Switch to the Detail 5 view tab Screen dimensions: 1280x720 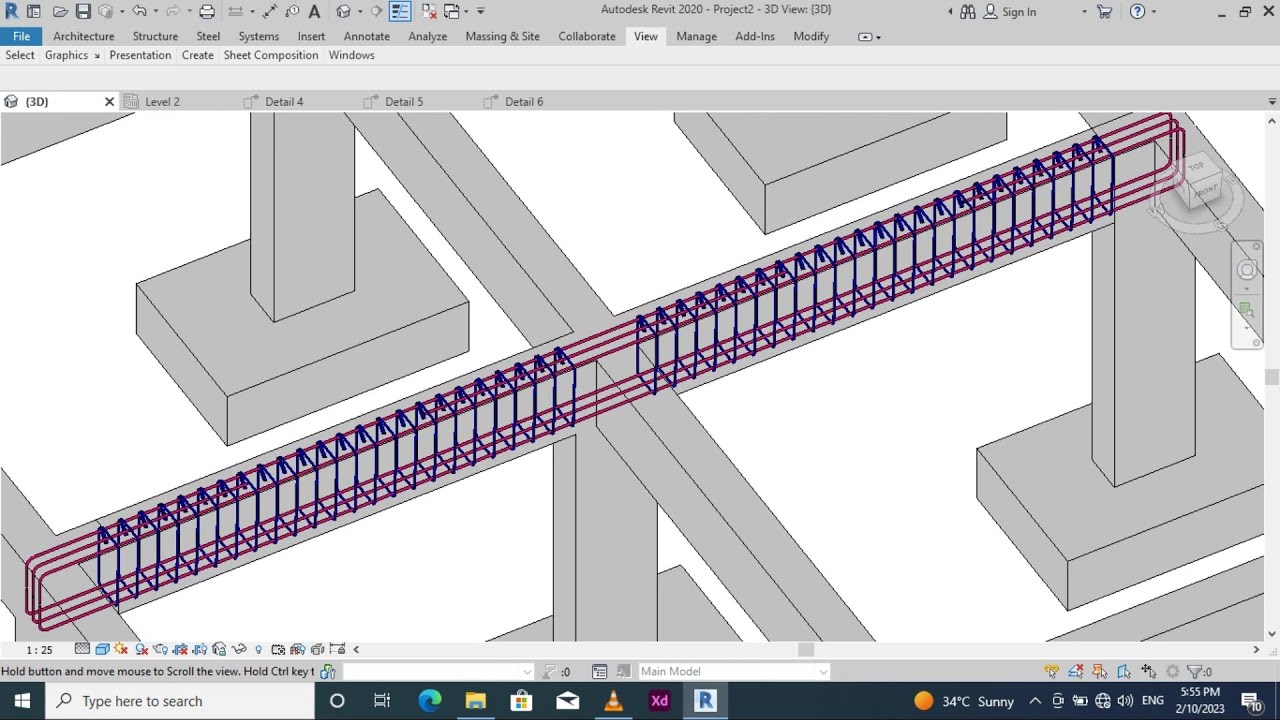(x=404, y=102)
